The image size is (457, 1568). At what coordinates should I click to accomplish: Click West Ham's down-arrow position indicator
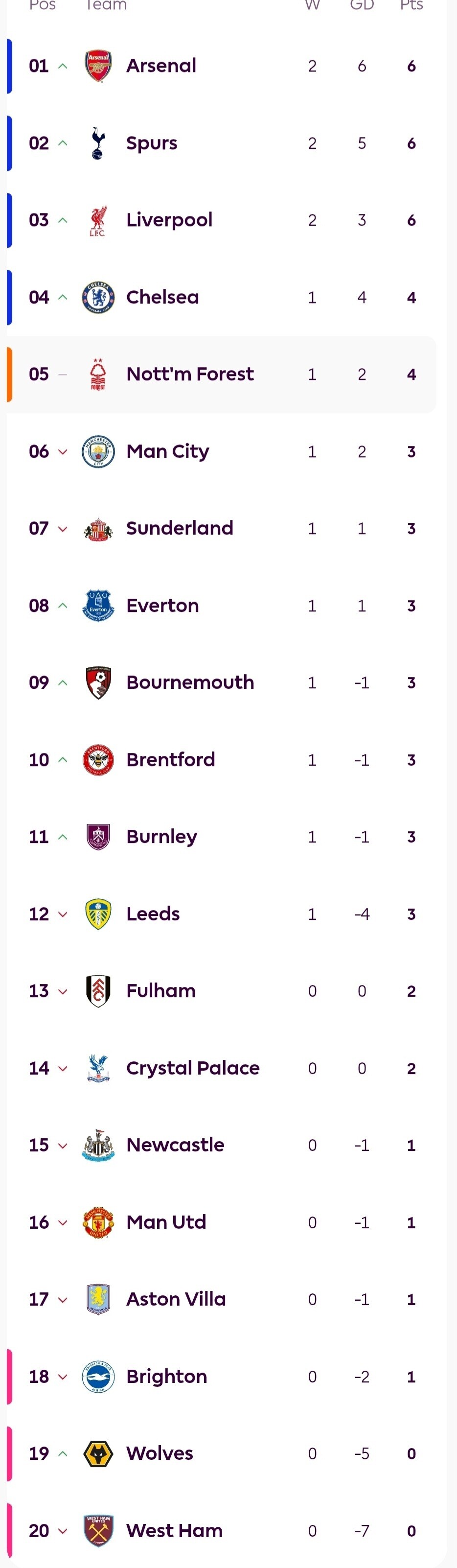(63, 1530)
